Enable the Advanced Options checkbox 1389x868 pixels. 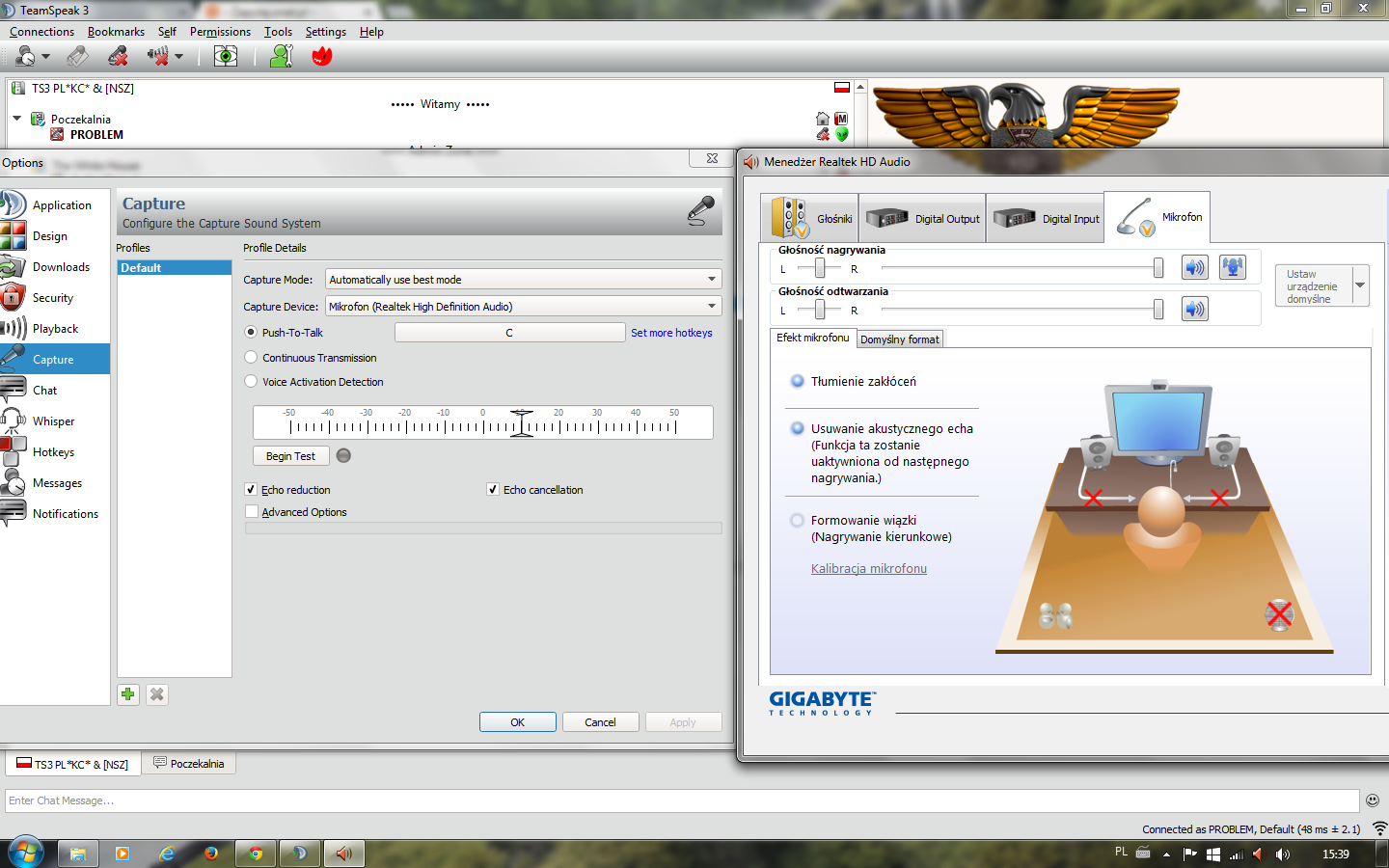point(252,512)
